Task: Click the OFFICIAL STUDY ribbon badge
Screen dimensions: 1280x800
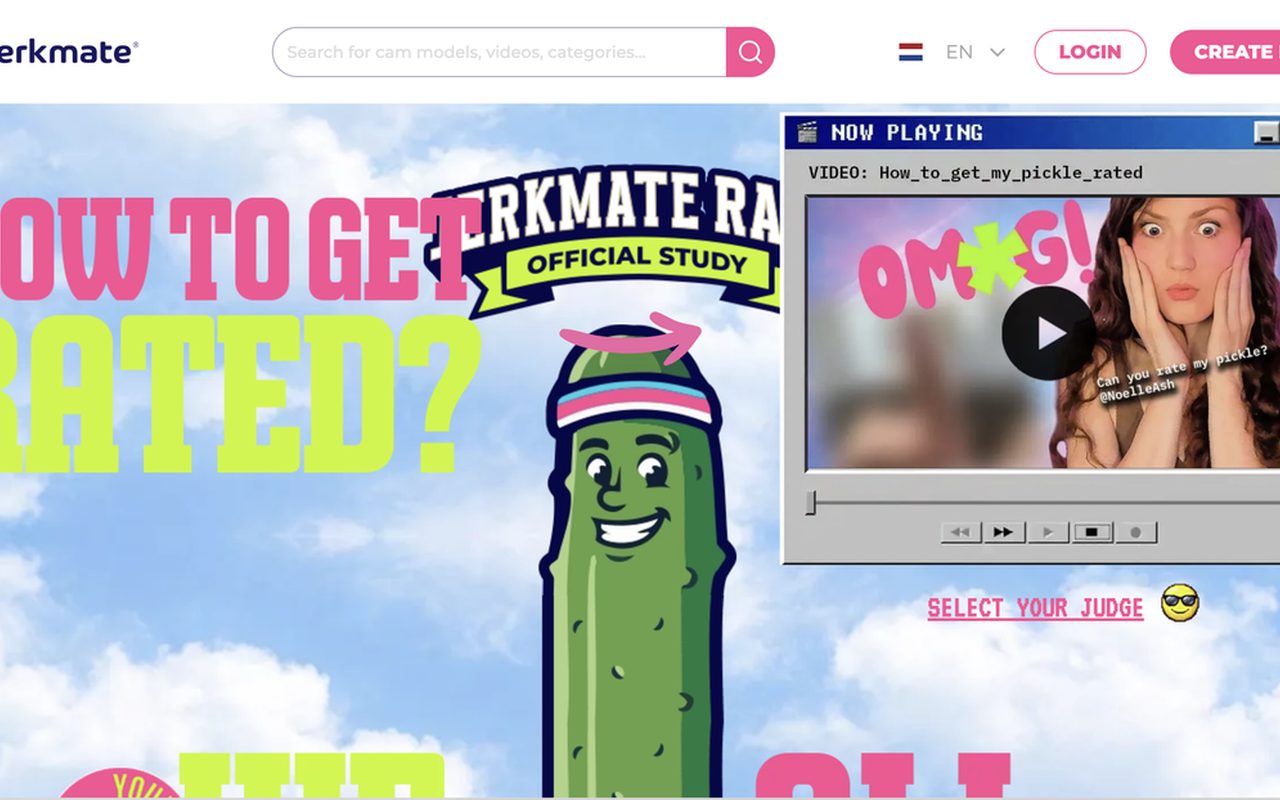Action: tap(637, 262)
